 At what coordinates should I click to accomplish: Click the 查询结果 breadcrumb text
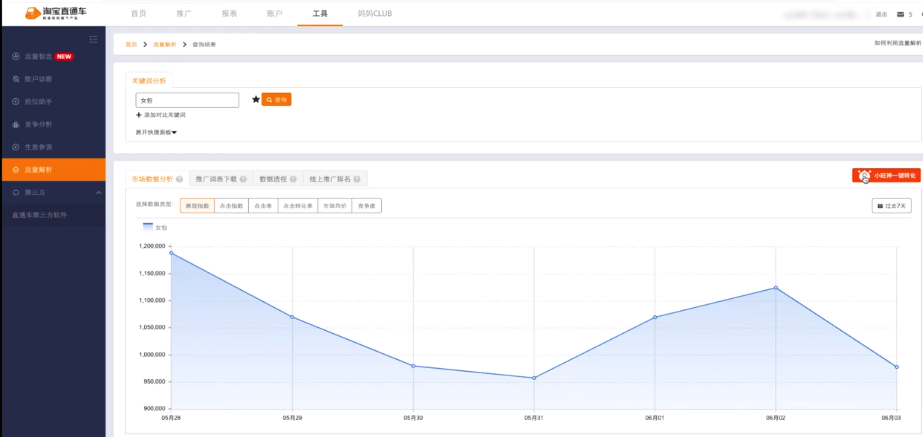204,45
